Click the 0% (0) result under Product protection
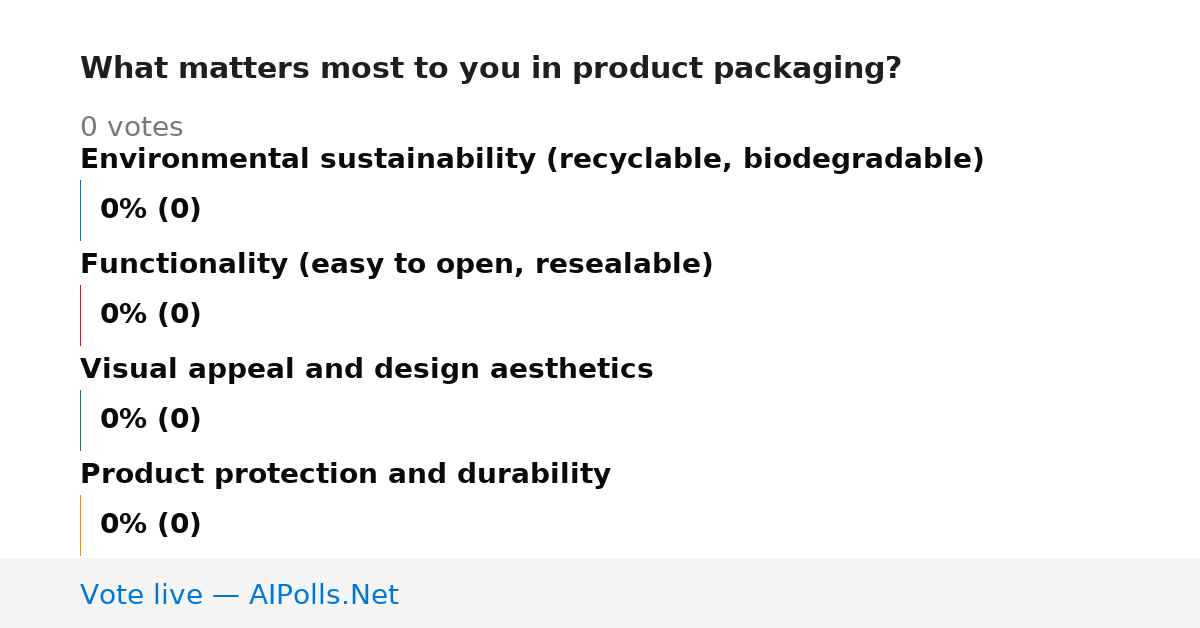This screenshot has height=628, width=1200. 150,525
